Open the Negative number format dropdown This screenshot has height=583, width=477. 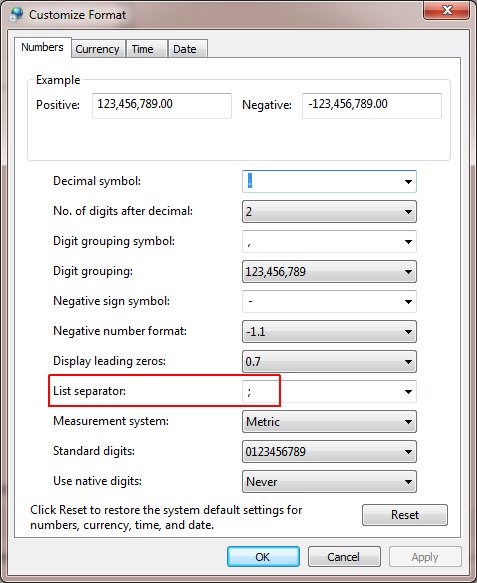(329, 332)
